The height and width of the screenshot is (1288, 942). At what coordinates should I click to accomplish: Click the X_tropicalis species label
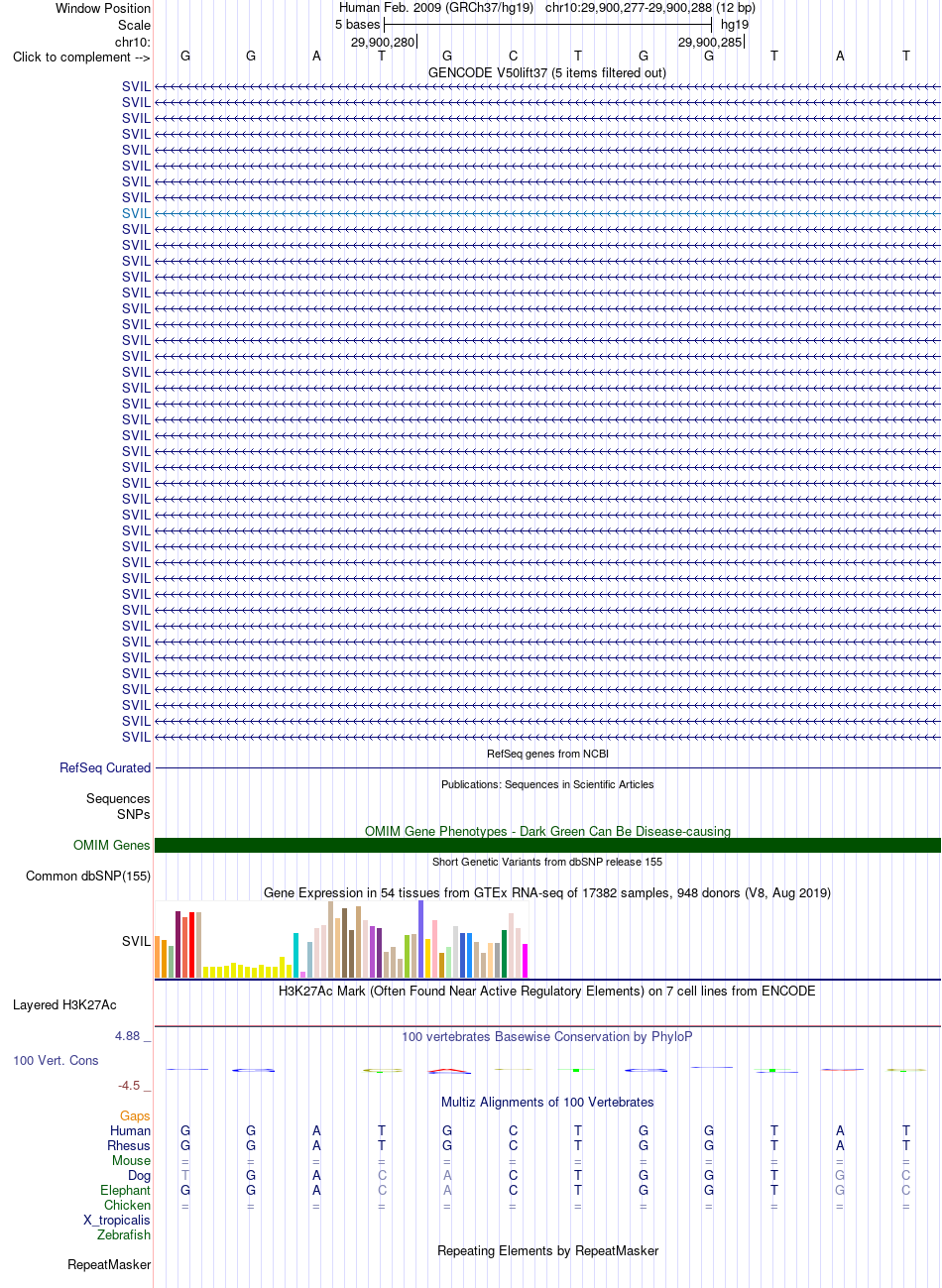click(x=117, y=1220)
